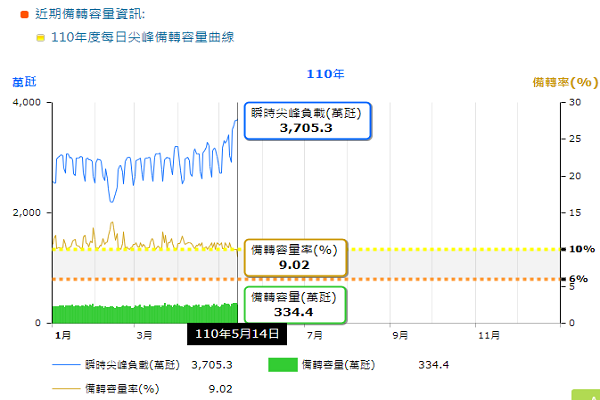Click the 備轉容量 334.4 green tooltip box
The width and height of the screenshot is (600, 400).
pos(295,305)
